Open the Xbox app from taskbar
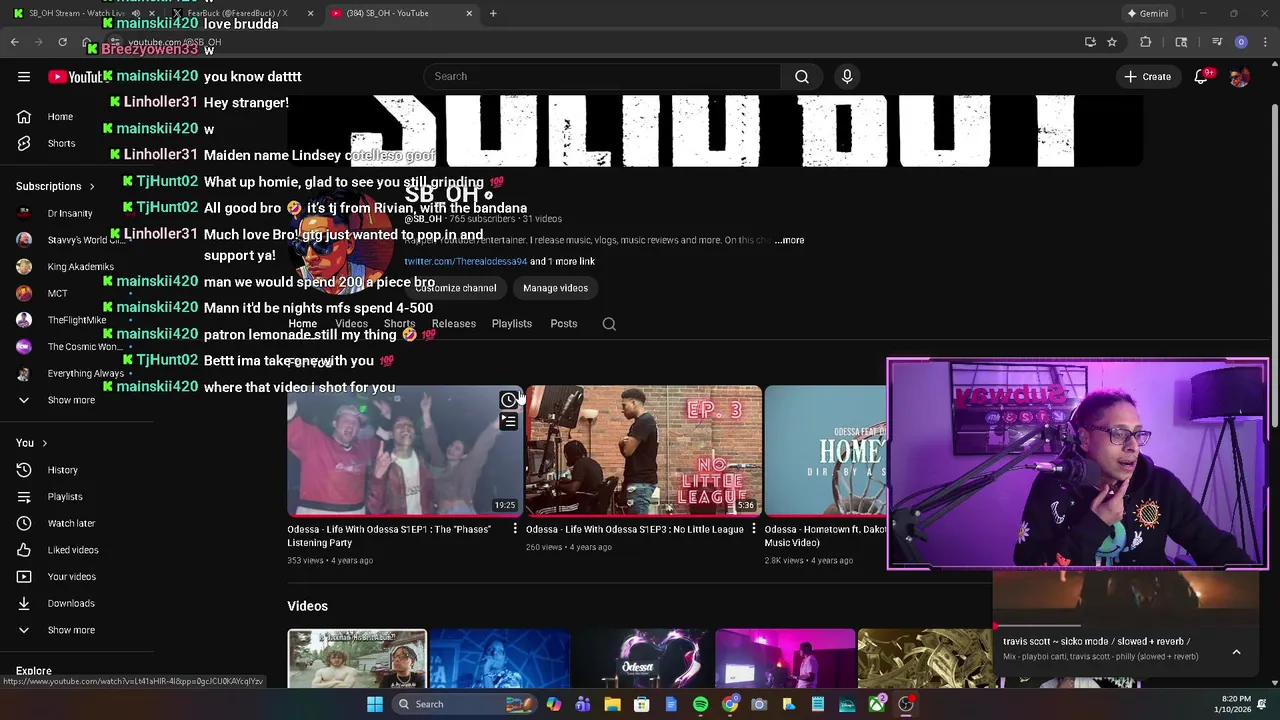The width and height of the screenshot is (1280, 720). point(876,704)
